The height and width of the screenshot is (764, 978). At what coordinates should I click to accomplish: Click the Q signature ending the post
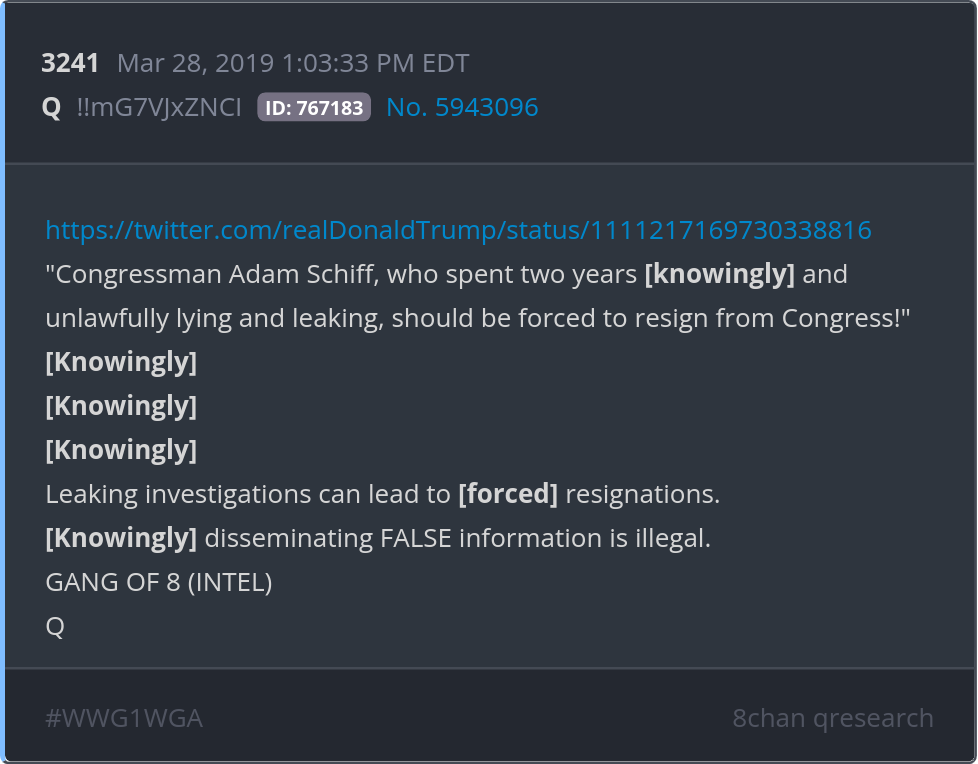coord(55,626)
